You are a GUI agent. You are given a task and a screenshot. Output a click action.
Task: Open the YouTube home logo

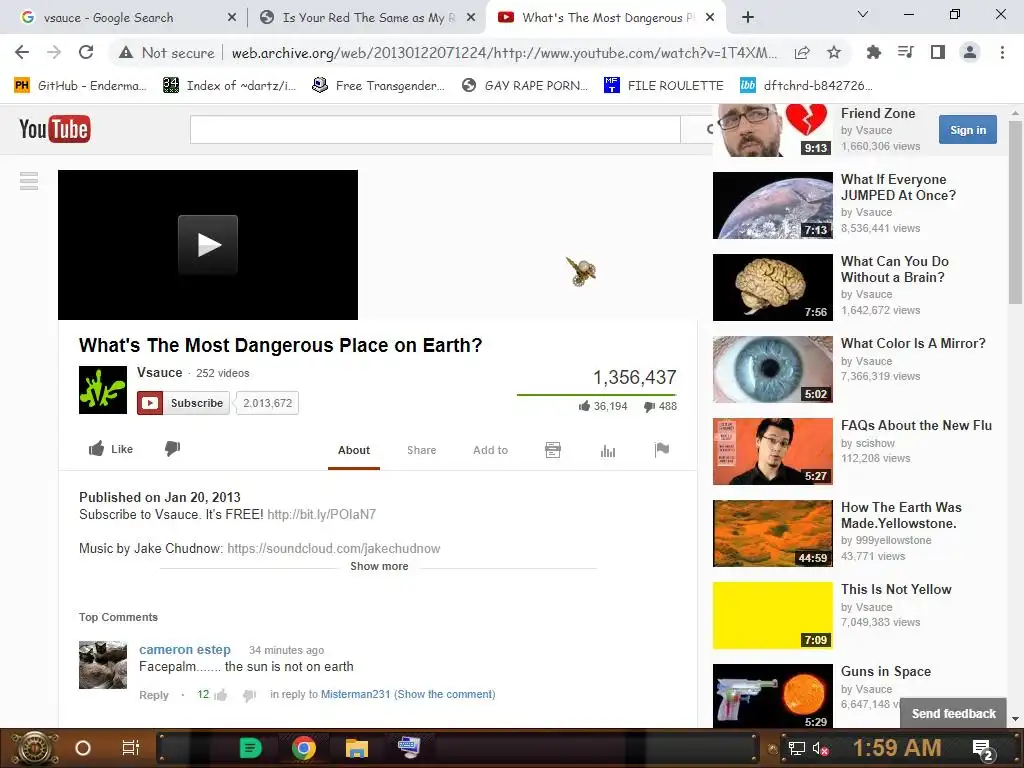click(x=55, y=129)
